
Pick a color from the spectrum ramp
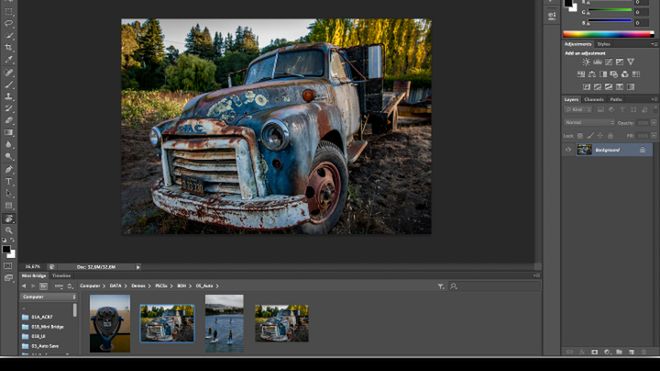608,35
